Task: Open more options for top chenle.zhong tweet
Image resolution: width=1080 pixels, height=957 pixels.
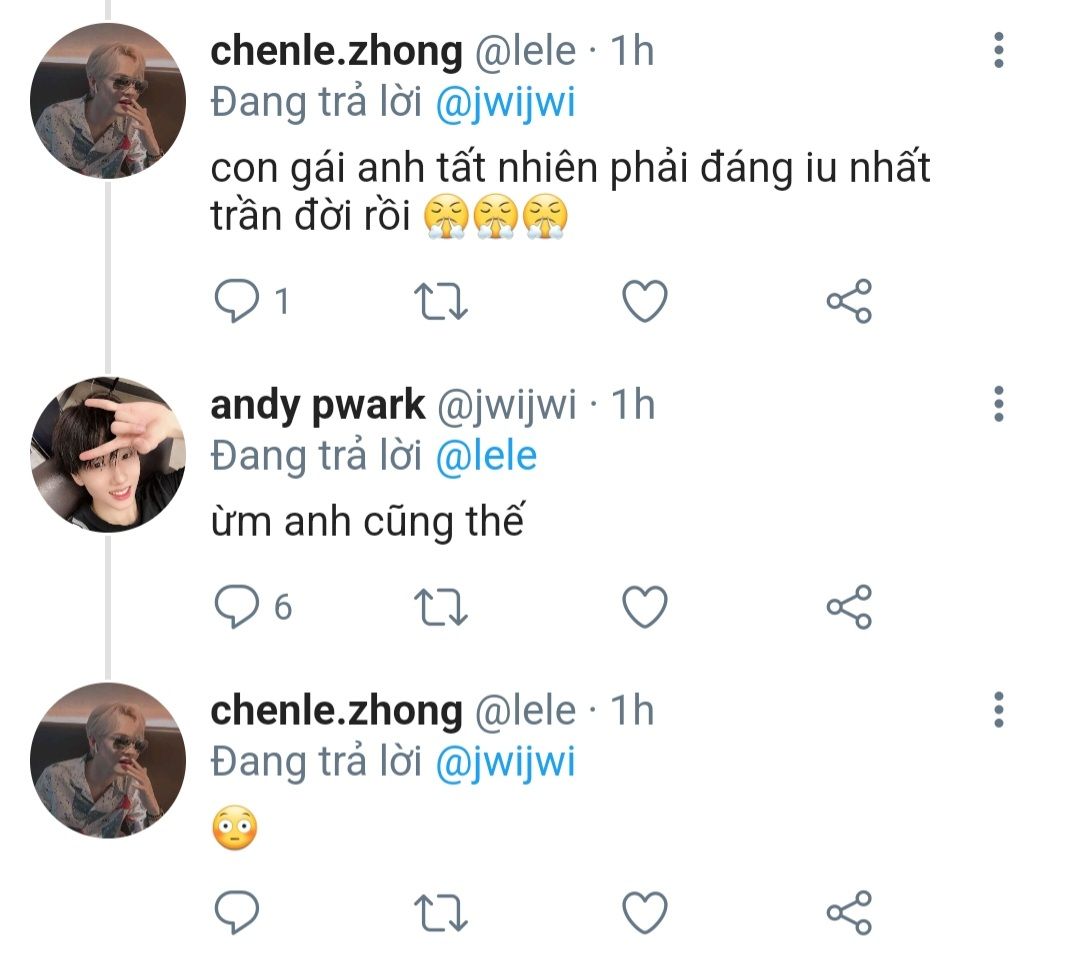Action: point(997,50)
